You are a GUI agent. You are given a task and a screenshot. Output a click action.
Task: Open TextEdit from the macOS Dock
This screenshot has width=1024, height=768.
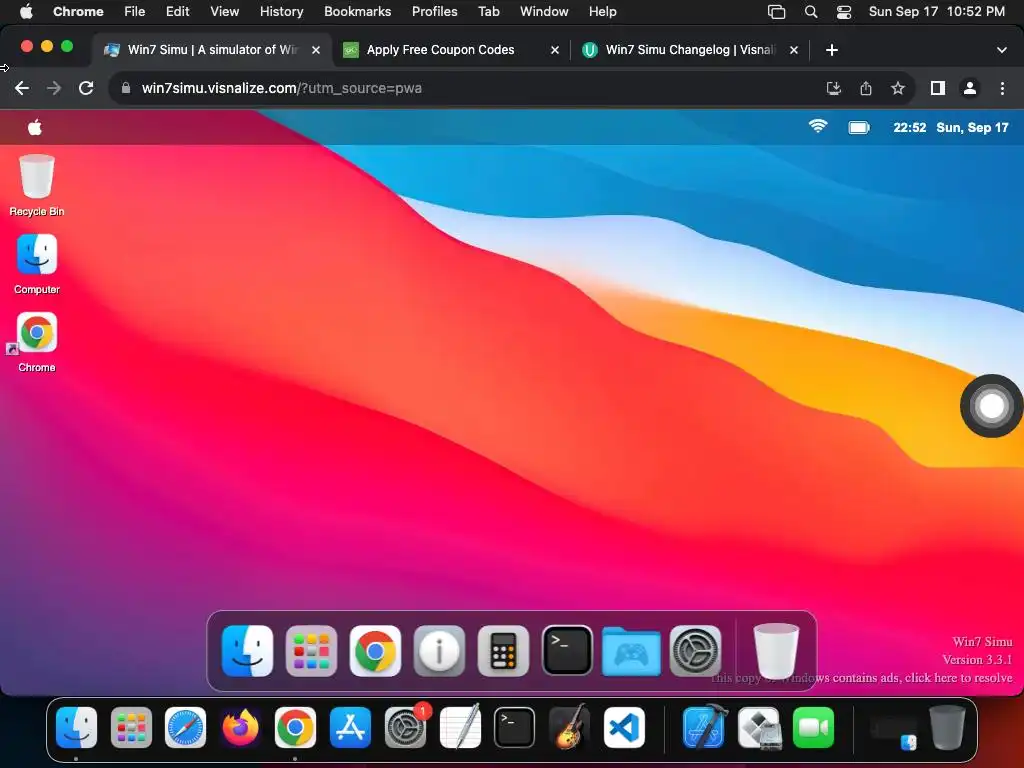pyautogui.click(x=460, y=727)
